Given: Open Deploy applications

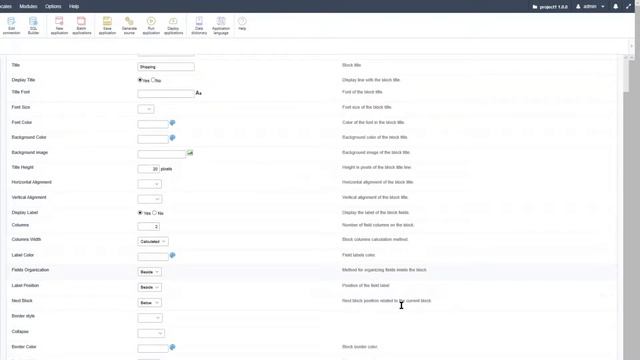Looking at the screenshot, I should (173, 25).
